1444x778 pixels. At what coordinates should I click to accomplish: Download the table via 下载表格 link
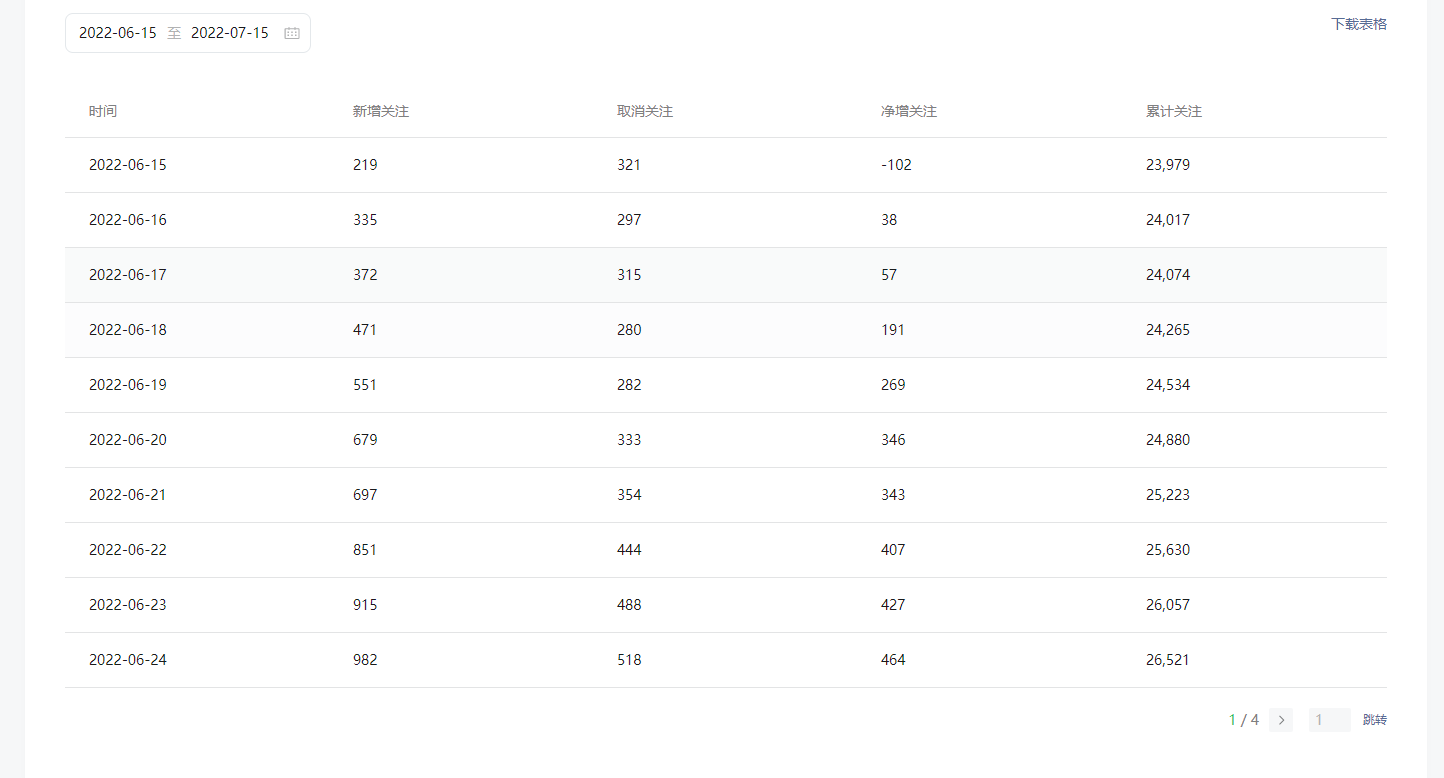[x=1359, y=24]
